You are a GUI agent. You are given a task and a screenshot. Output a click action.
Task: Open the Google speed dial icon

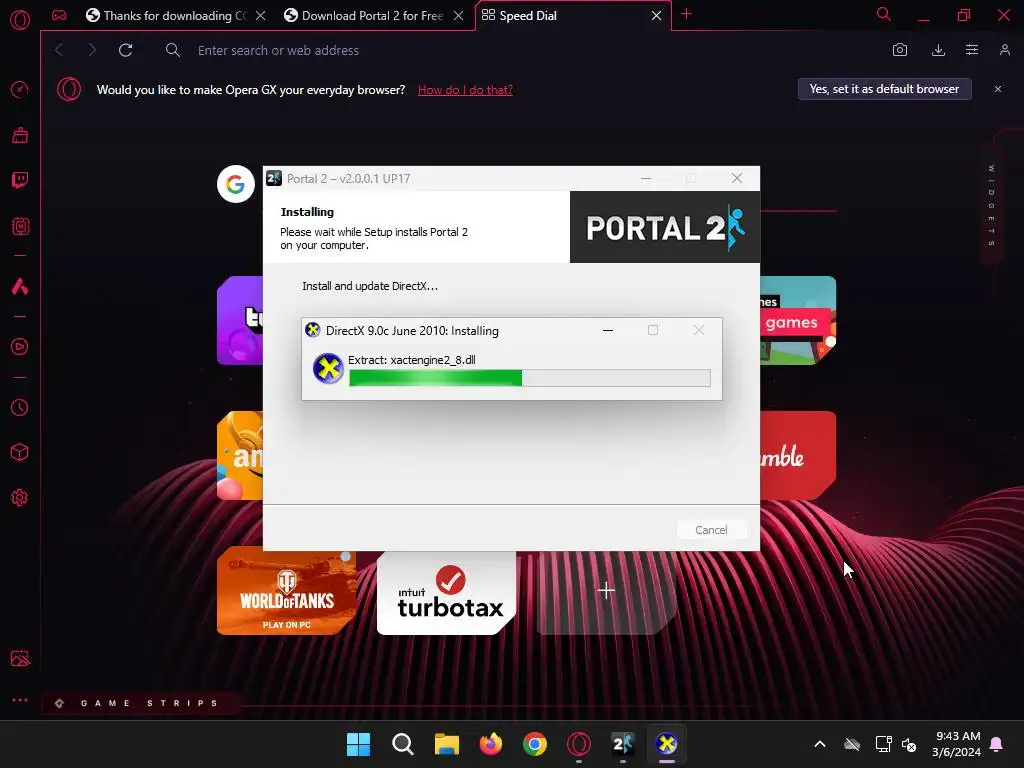click(x=235, y=184)
